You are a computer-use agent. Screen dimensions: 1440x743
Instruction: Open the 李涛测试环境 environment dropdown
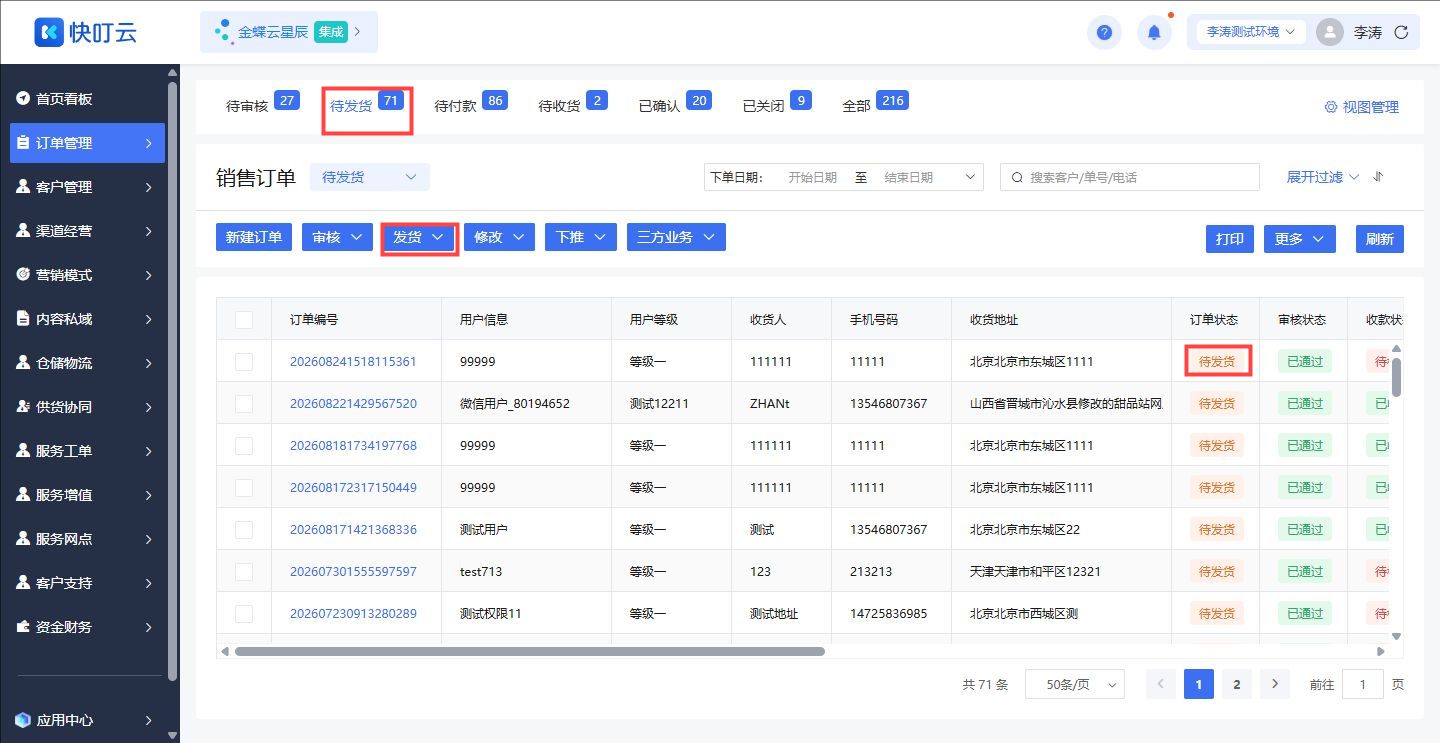point(1251,32)
